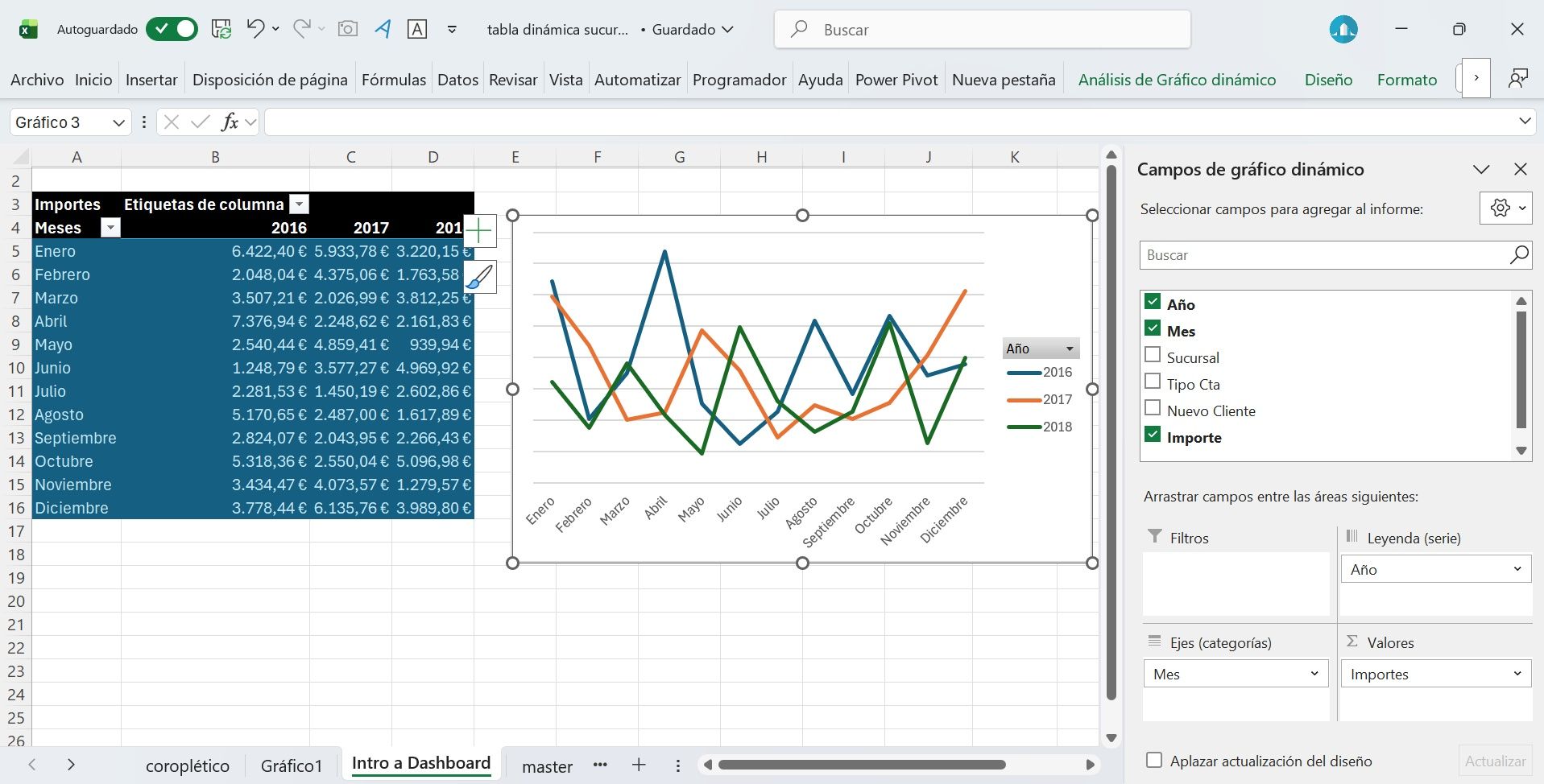The height and width of the screenshot is (784, 1544).
Task: Enable Aplazar actualización del diseño checkbox
Action: [1154, 761]
